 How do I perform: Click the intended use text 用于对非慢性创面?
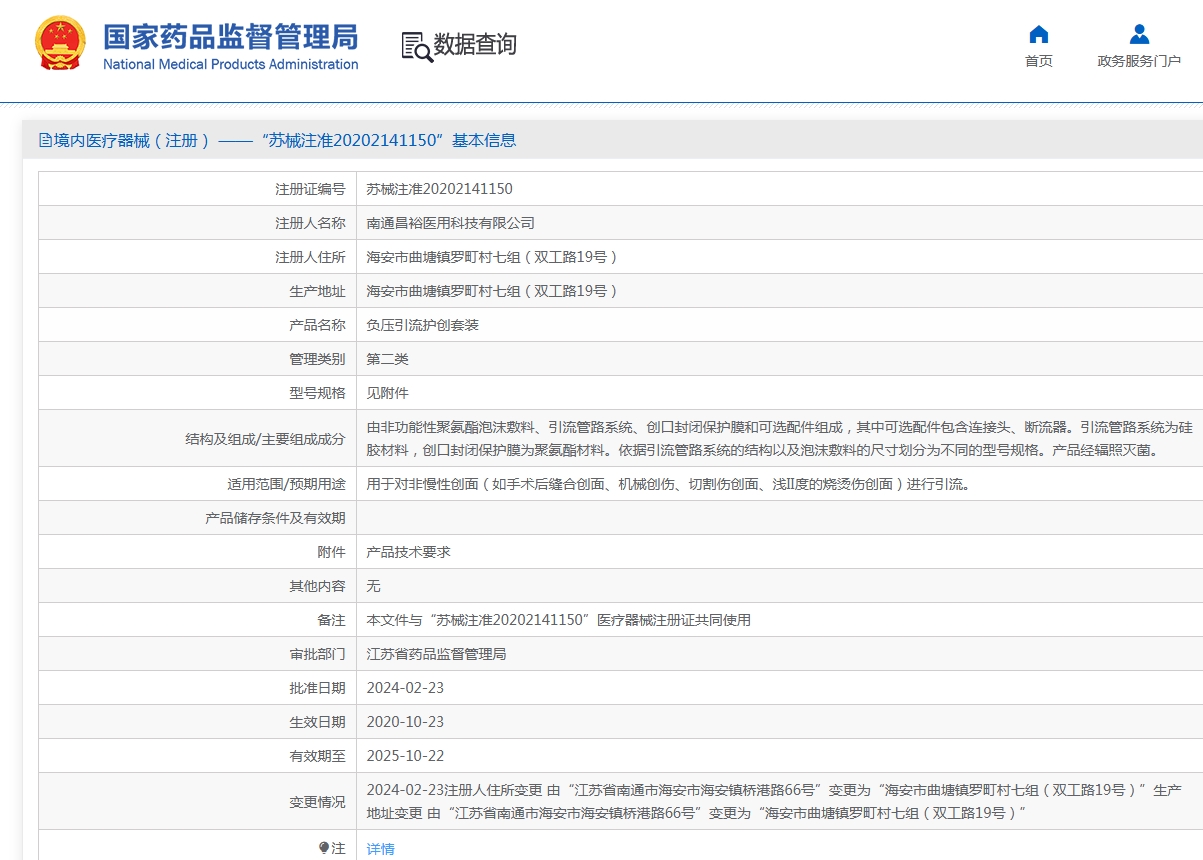(669, 484)
